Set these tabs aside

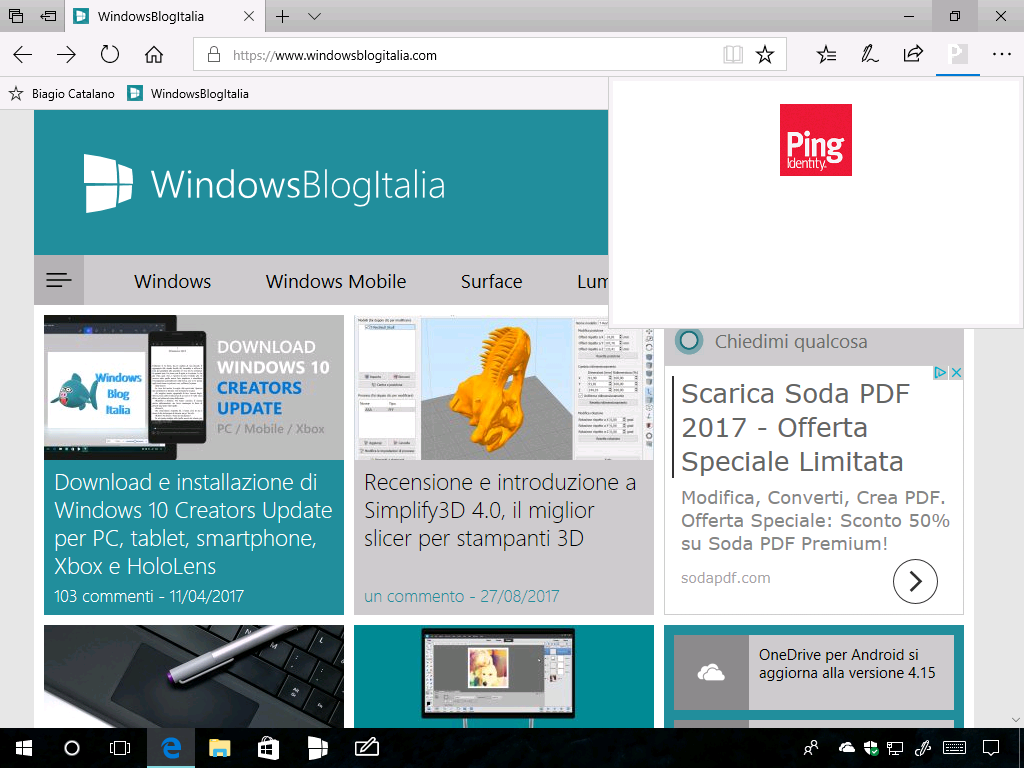pos(48,16)
